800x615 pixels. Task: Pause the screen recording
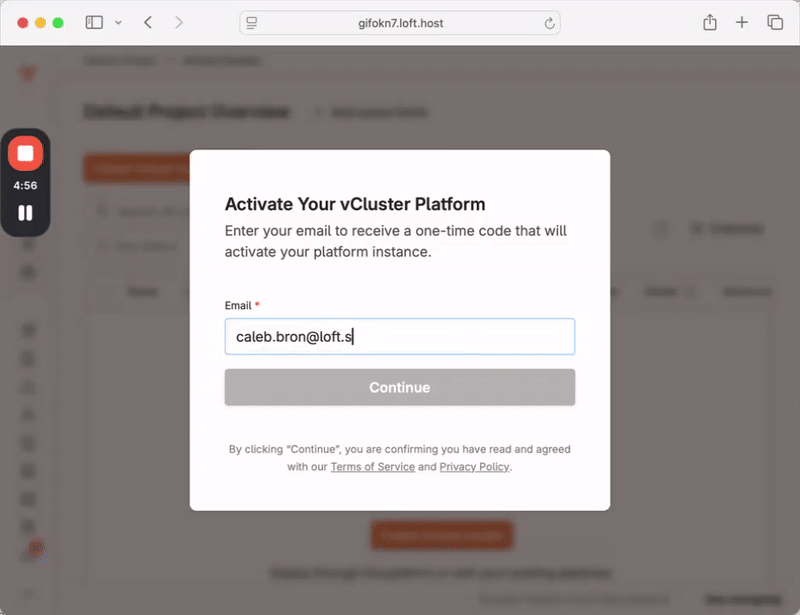[x=25, y=212]
